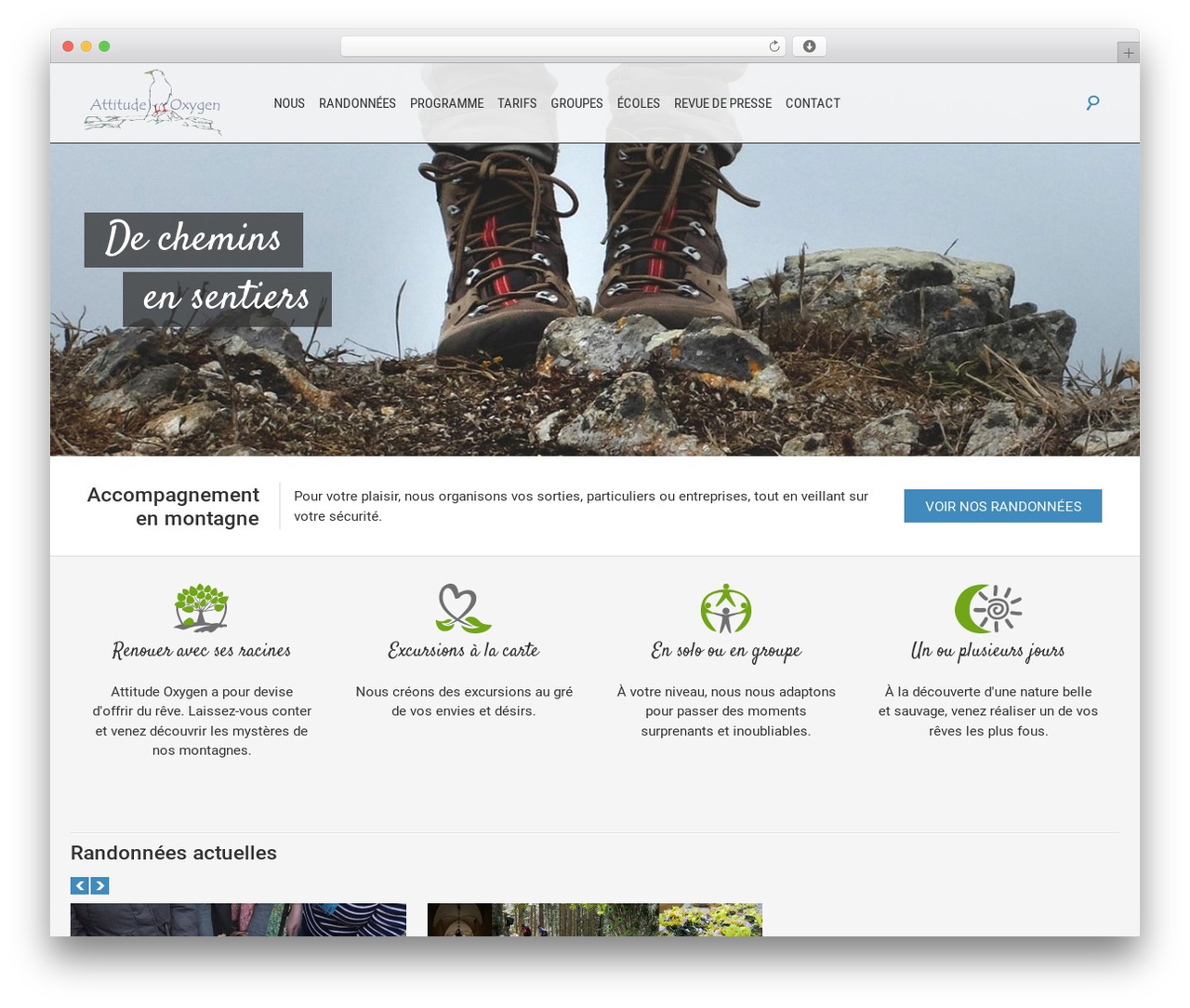This screenshot has height=1008, width=1190.
Task: Open the RANDONNÉES menu item
Action: tap(357, 103)
